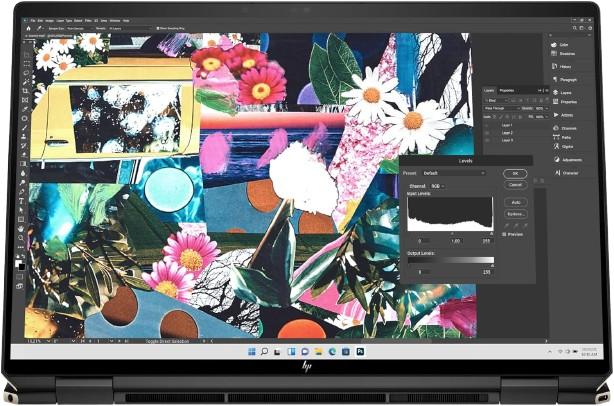Open File Explorer from taskbar
The image size is (614, 406).
click(x=318, y=352)
